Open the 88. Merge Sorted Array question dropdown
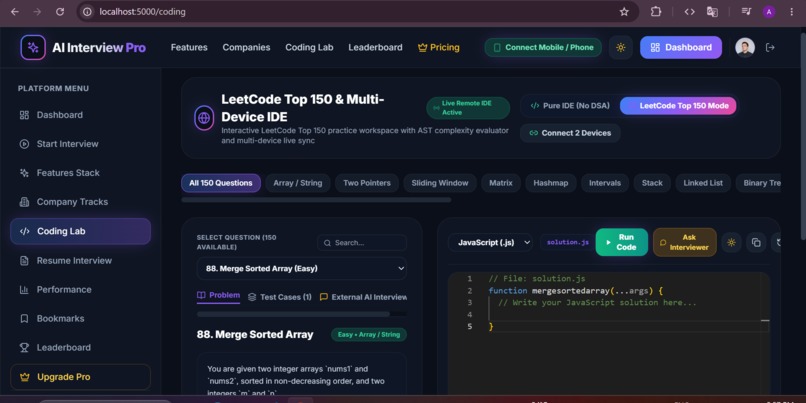 (302, 268)
